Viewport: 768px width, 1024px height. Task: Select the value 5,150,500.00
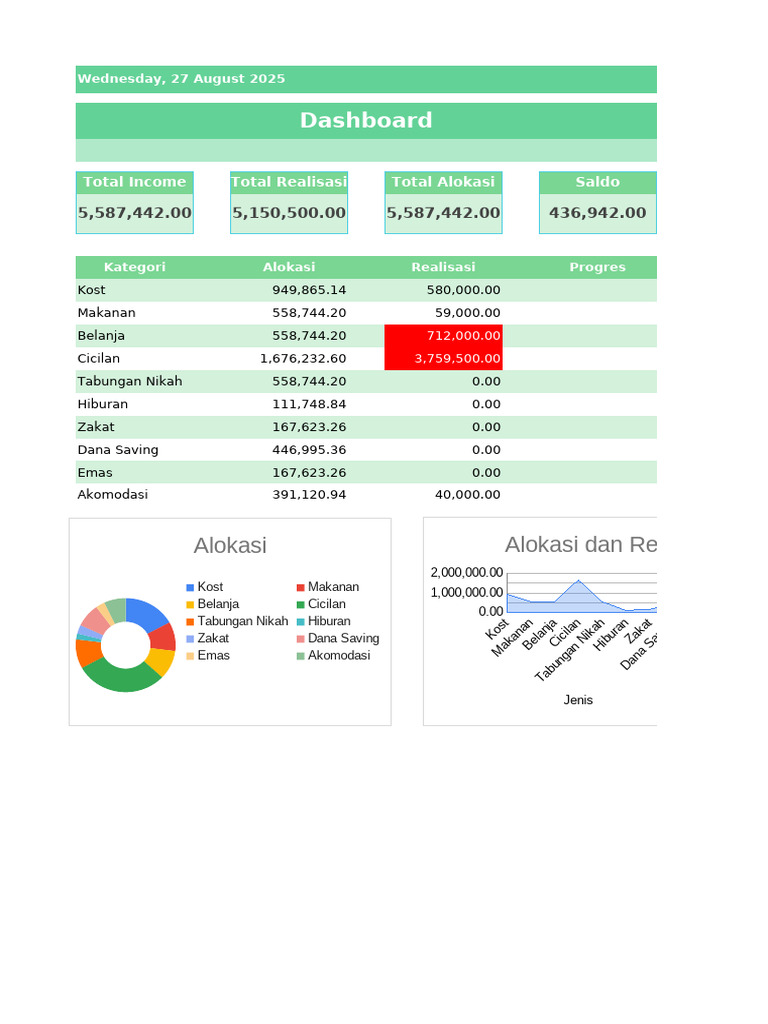tap(289, 213)
